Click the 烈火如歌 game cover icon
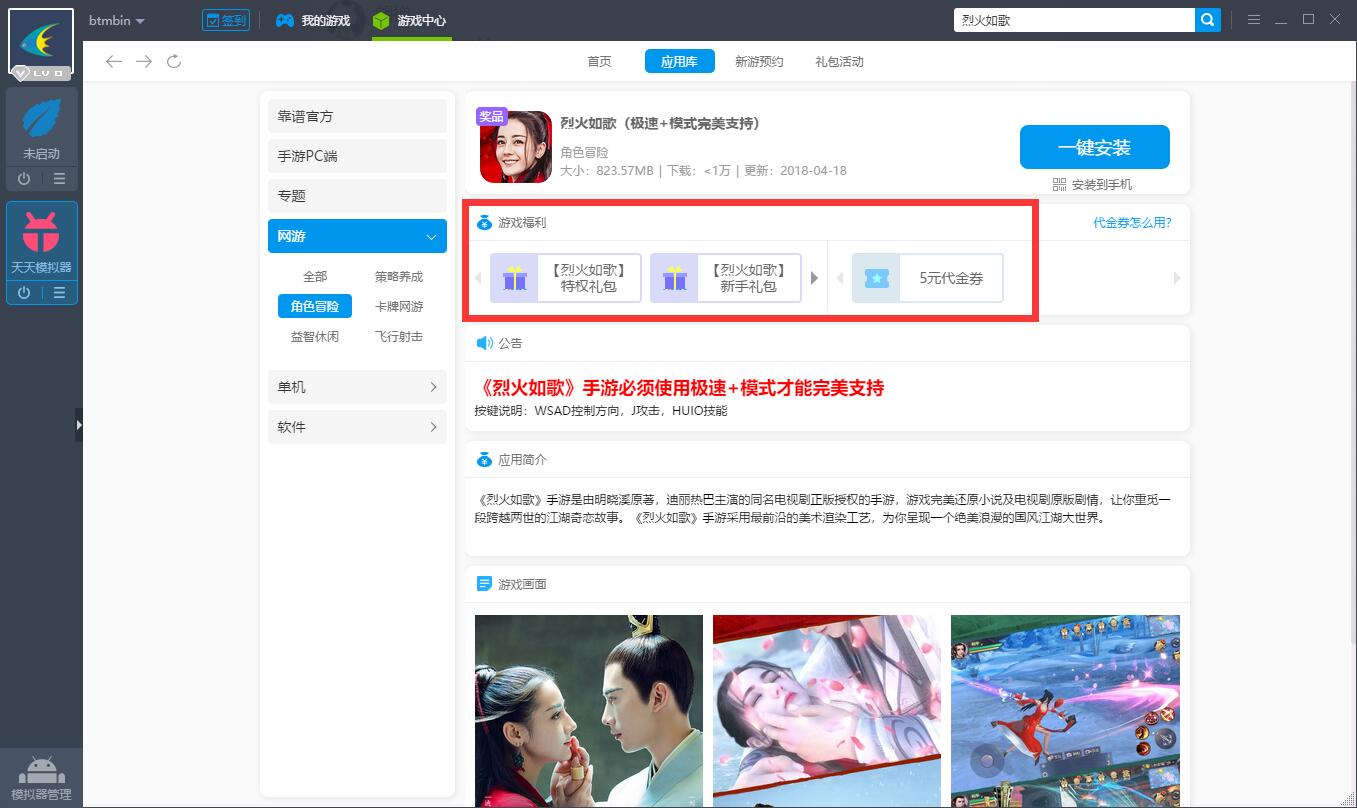Screen dimensions: 1357x808 [516, 147]
